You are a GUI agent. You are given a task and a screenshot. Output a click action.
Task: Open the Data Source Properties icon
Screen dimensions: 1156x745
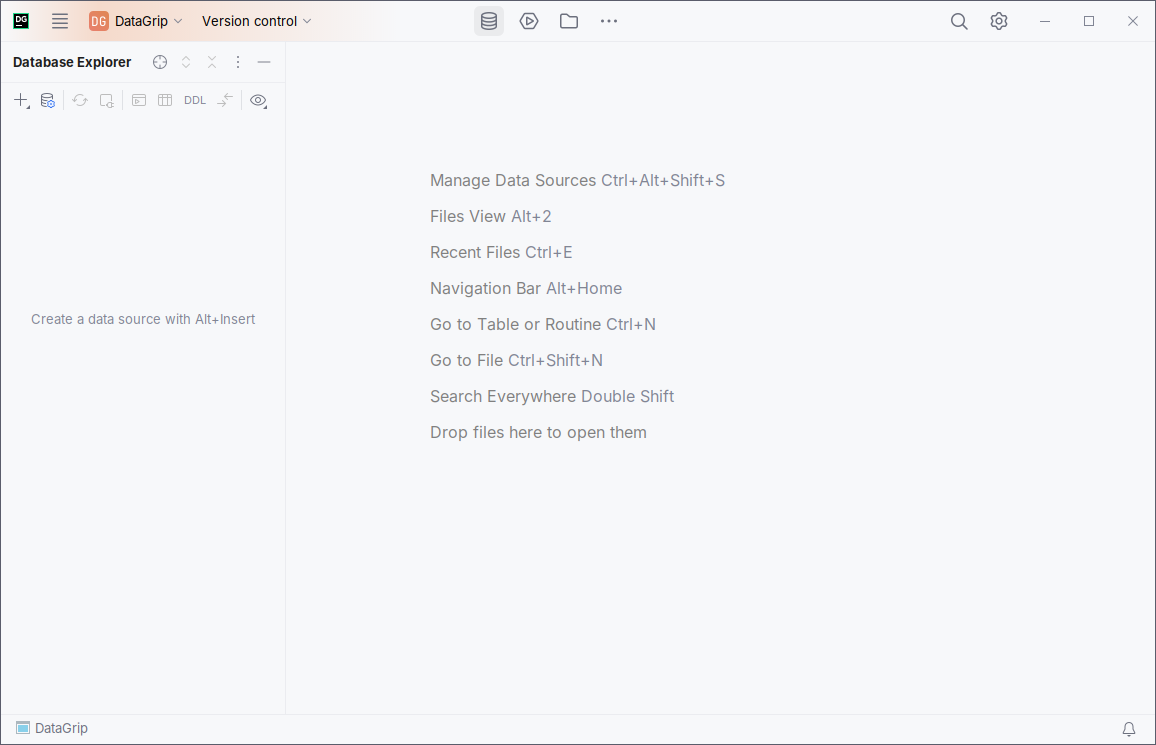click(x=47, y=100)
